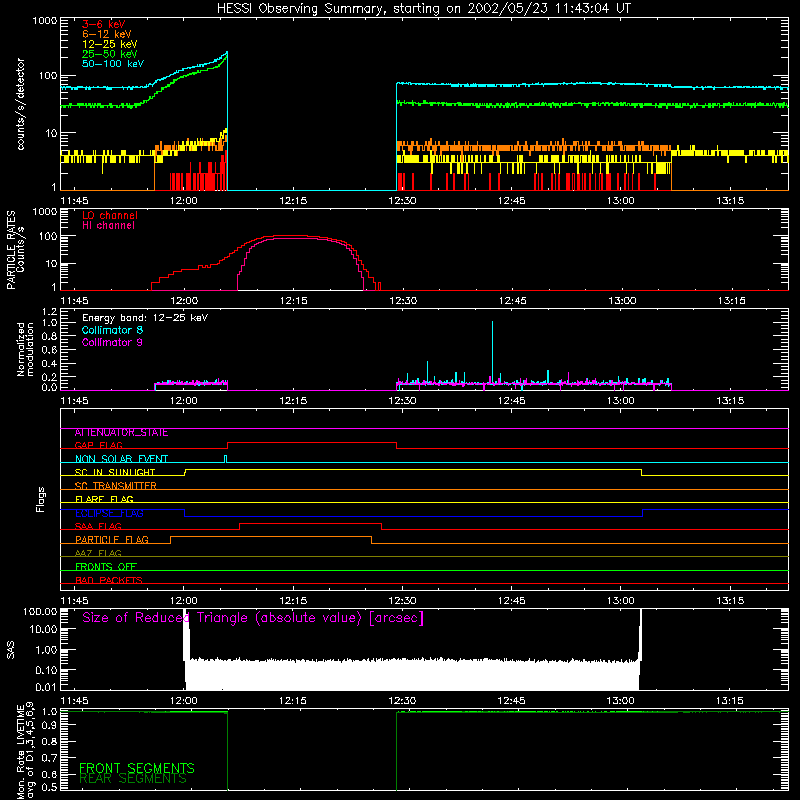Click the HESSI Observing Summary plot title
800x800 pixels.
(423, 9)
